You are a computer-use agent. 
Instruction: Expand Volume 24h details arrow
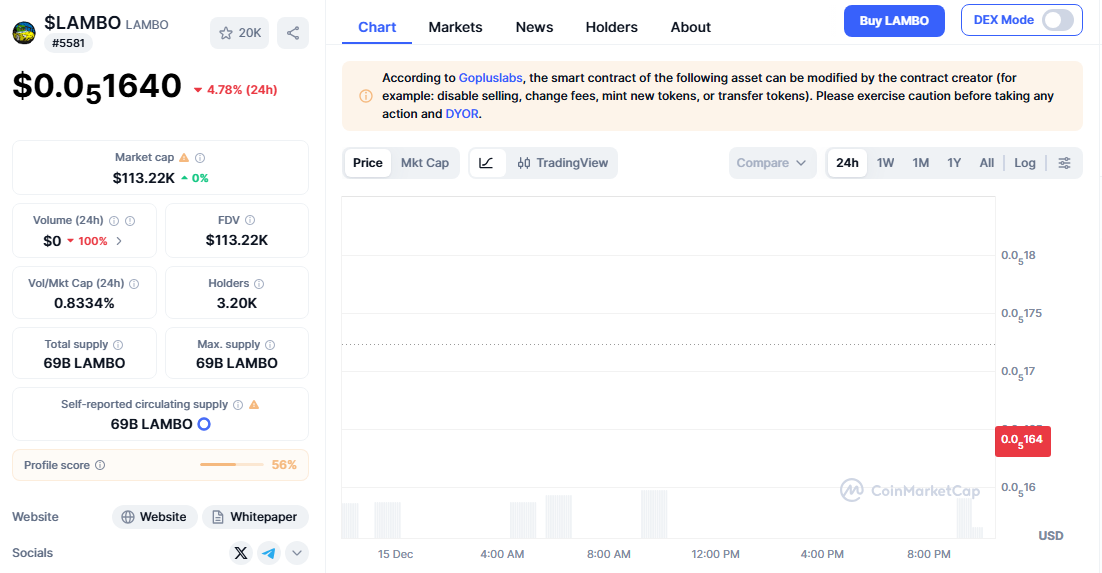(x=120, y=241)
